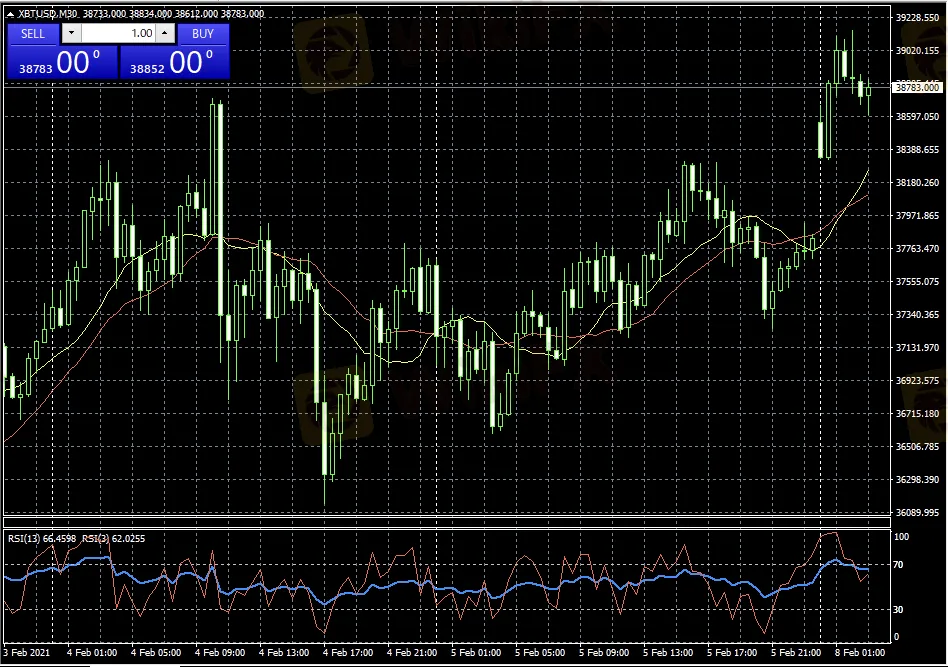Click the 1.00 lot volume field
The image size is (948, 667).
click(119, 33)
